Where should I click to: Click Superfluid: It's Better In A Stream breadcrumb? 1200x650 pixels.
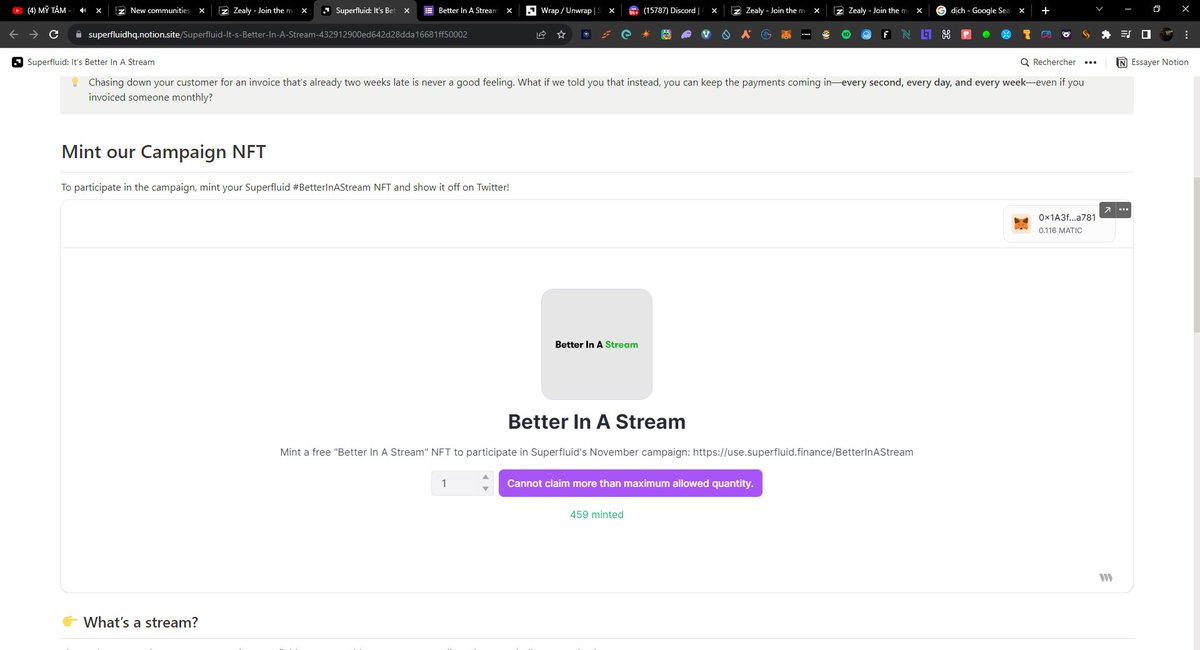pyautogui.click(x=91, y=62)
